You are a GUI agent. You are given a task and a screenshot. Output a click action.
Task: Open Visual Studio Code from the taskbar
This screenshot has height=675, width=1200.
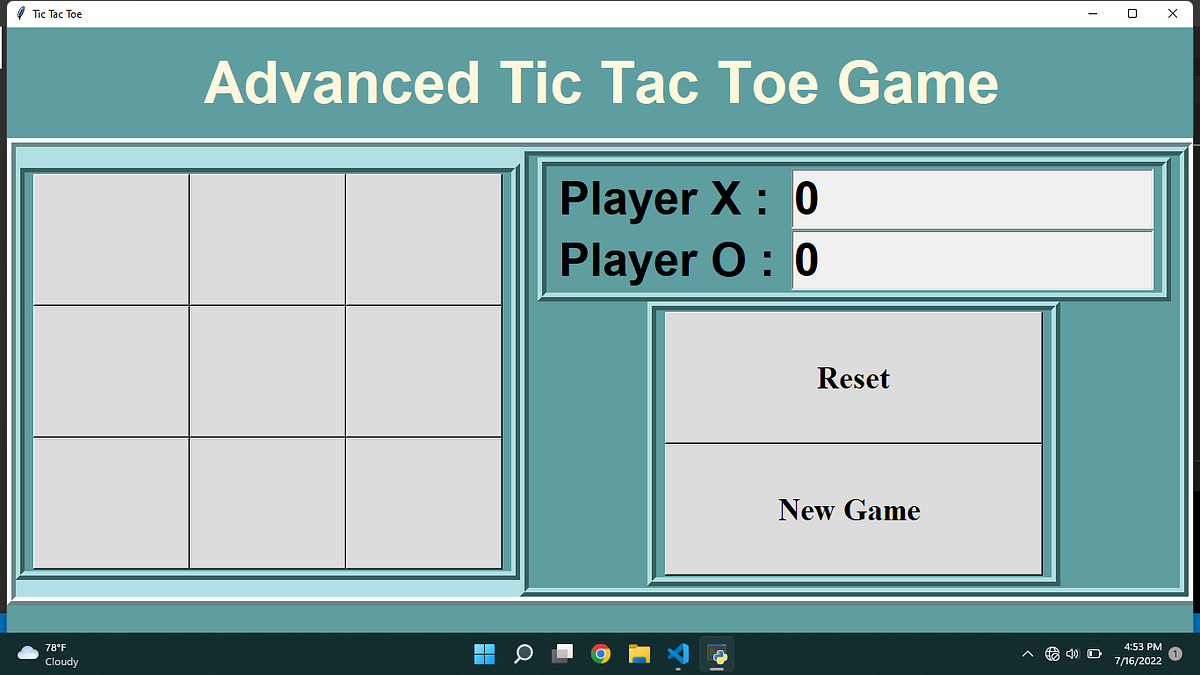click(678, 653)
